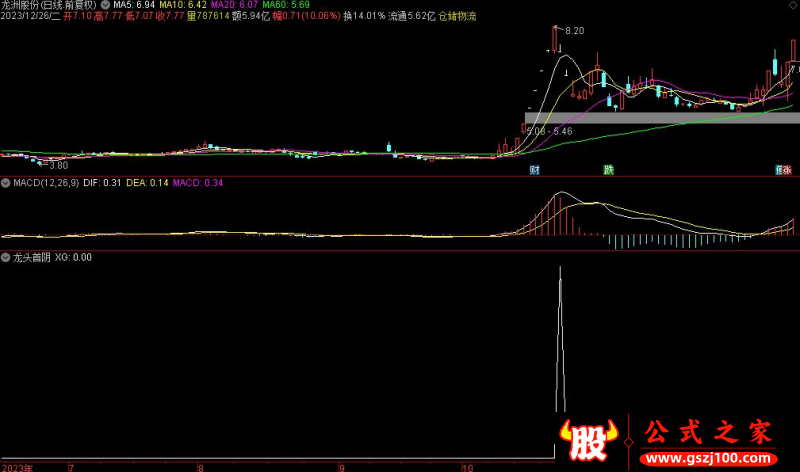Viewport: 800px width, 472px height.
Task: Open the 仓储物流 sector link
Action: coord(457,16)
